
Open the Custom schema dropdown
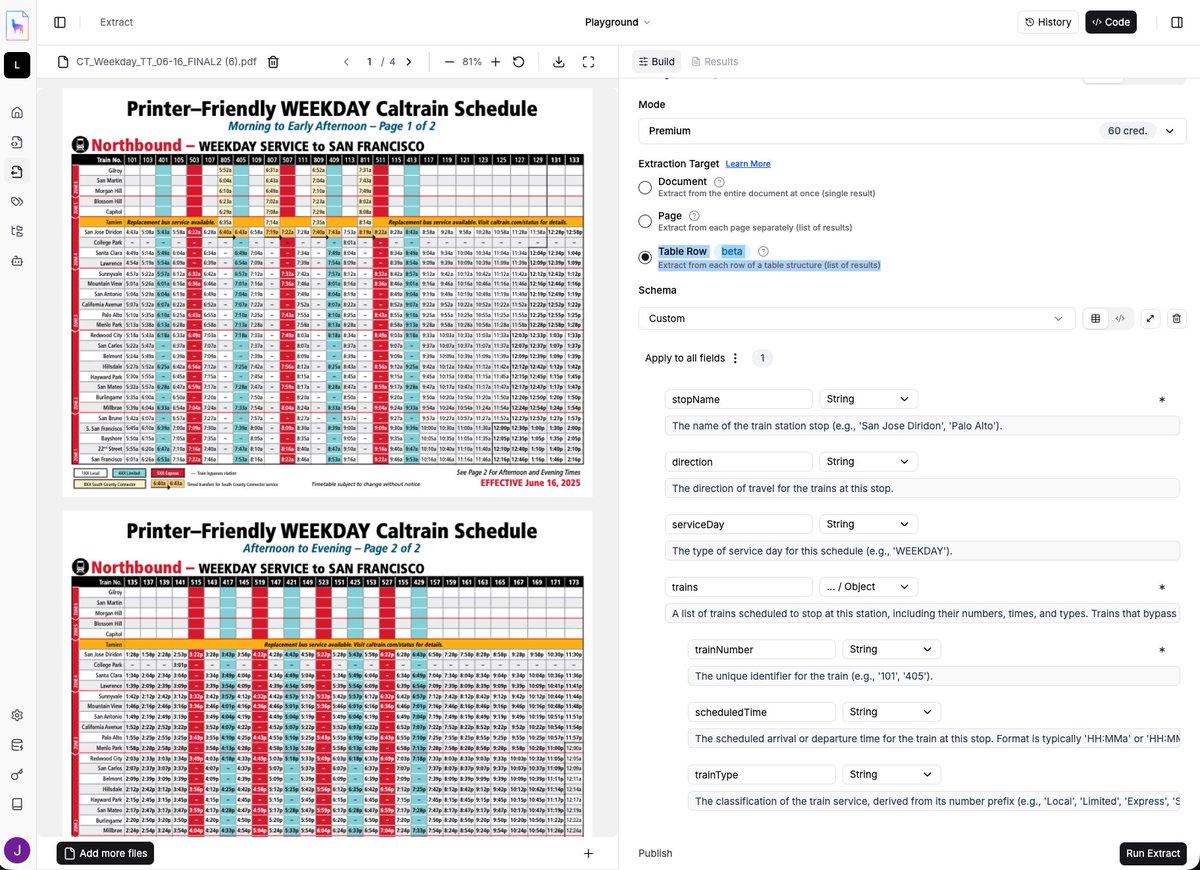855,318
